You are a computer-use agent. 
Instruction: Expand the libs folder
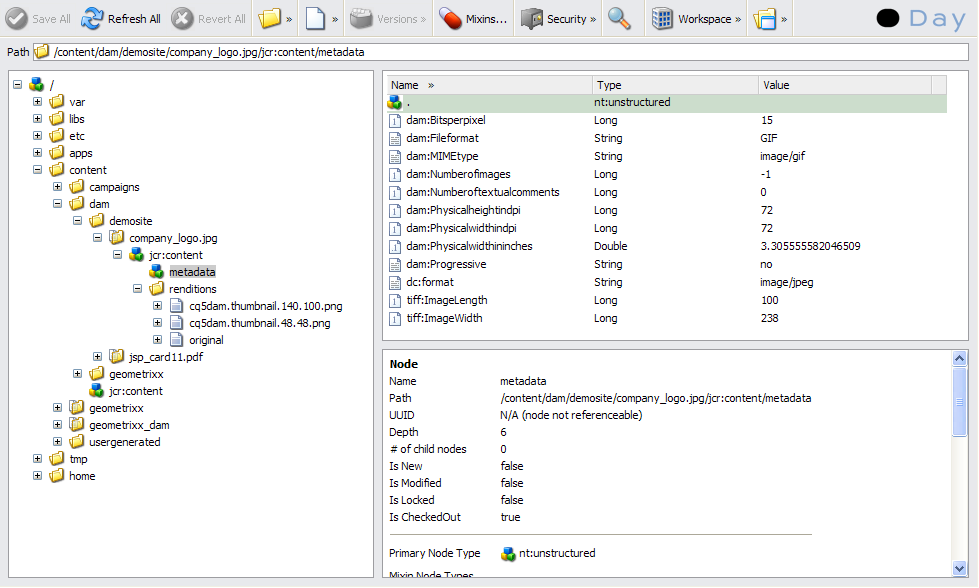(37, 118)
